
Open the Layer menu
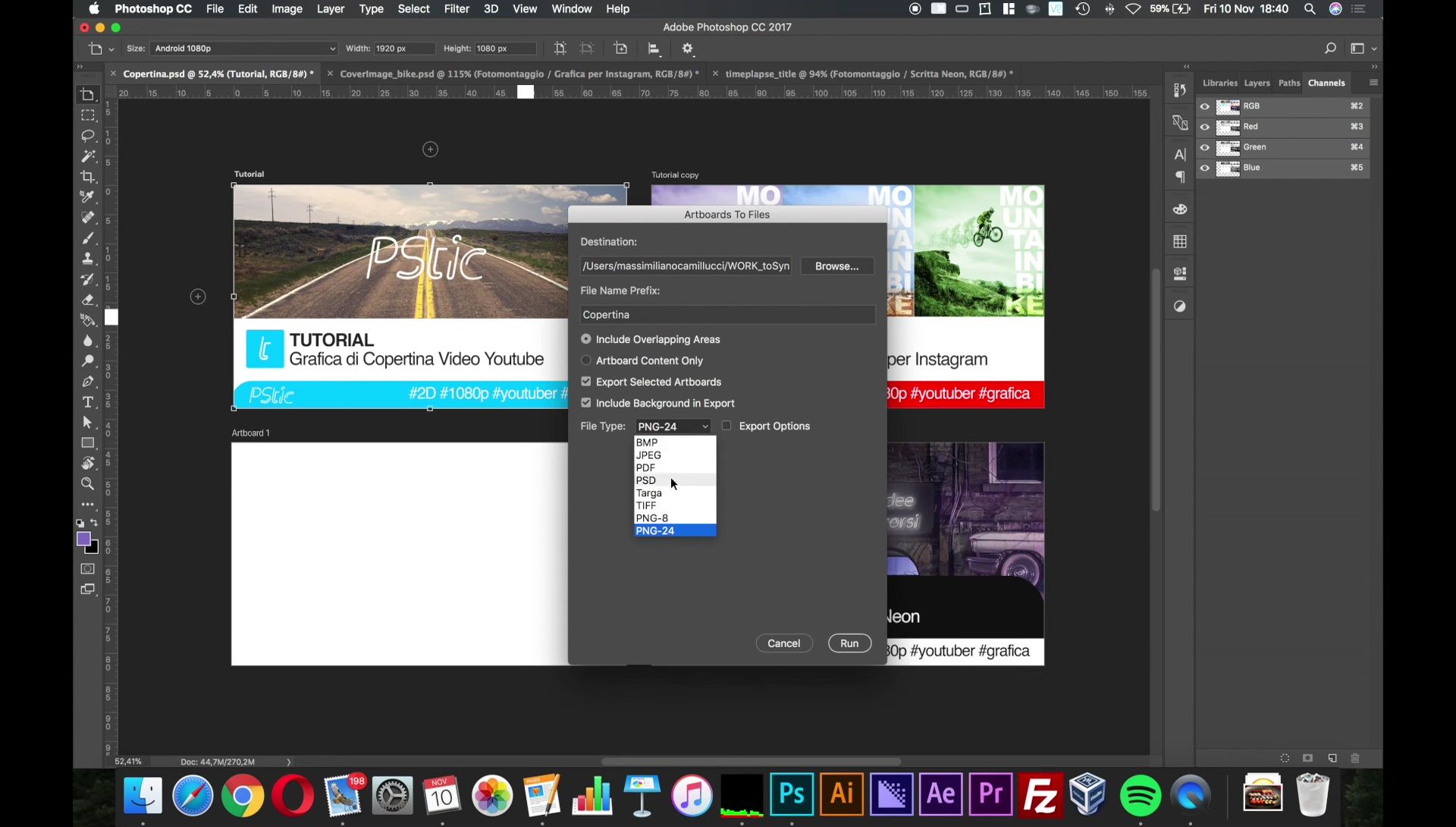point(331,9)
